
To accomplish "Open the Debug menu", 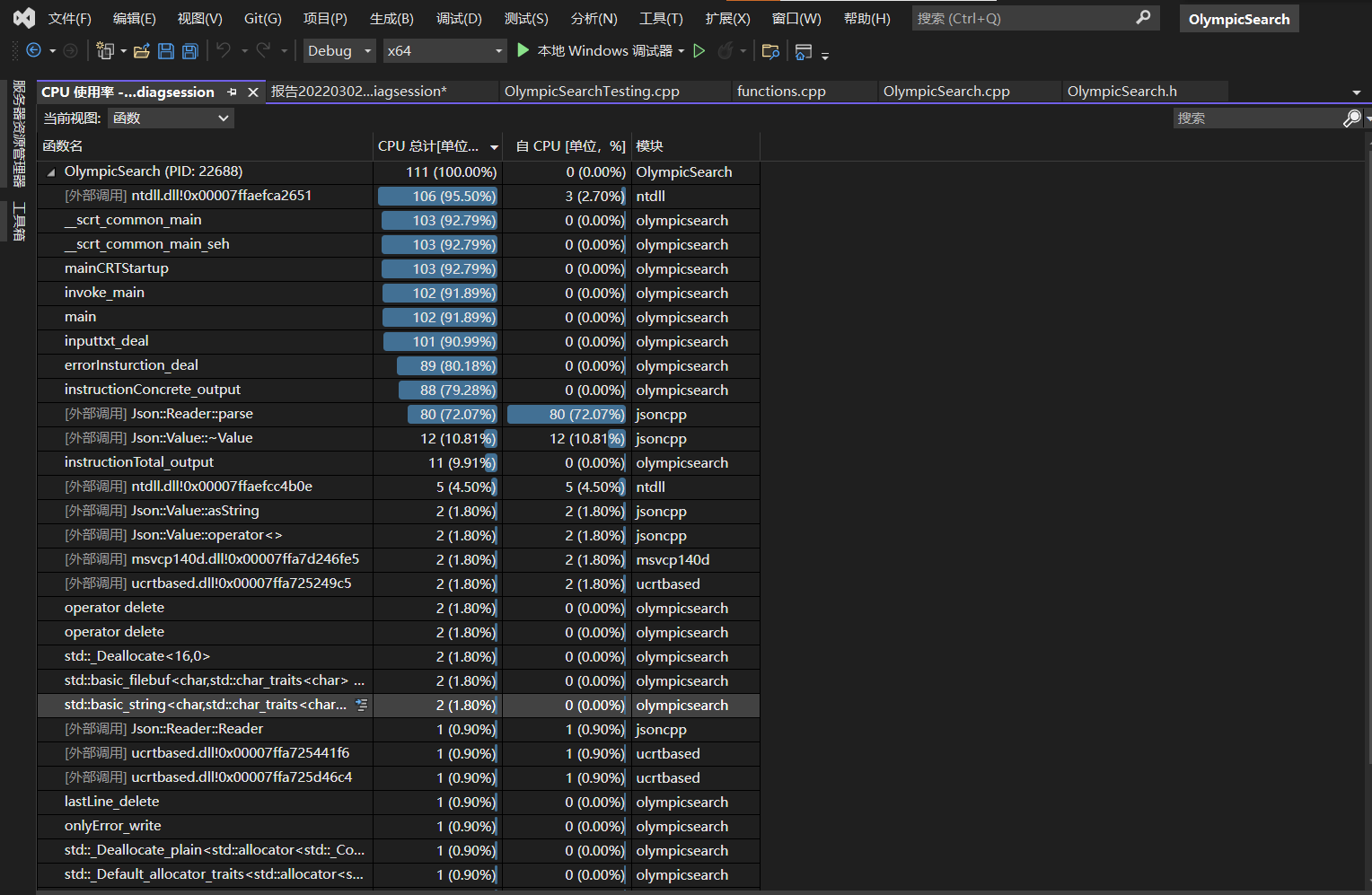I will point(459,18).
